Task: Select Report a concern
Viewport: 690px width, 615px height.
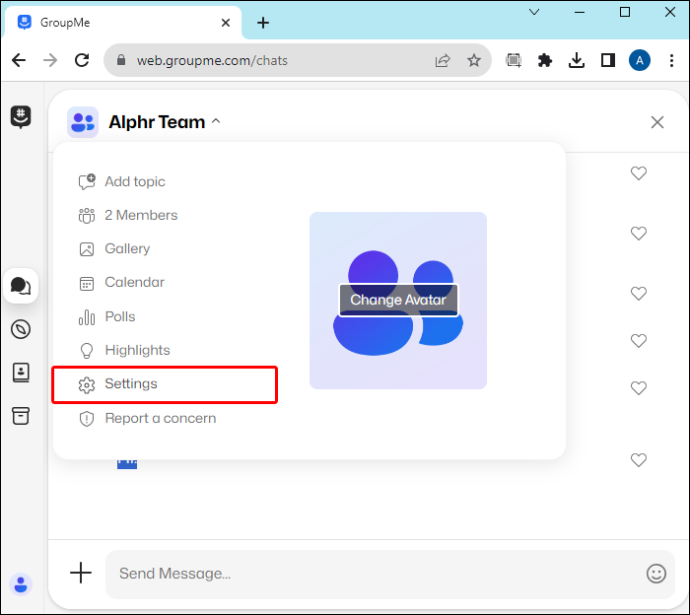Action: click(x=147, y=418)
